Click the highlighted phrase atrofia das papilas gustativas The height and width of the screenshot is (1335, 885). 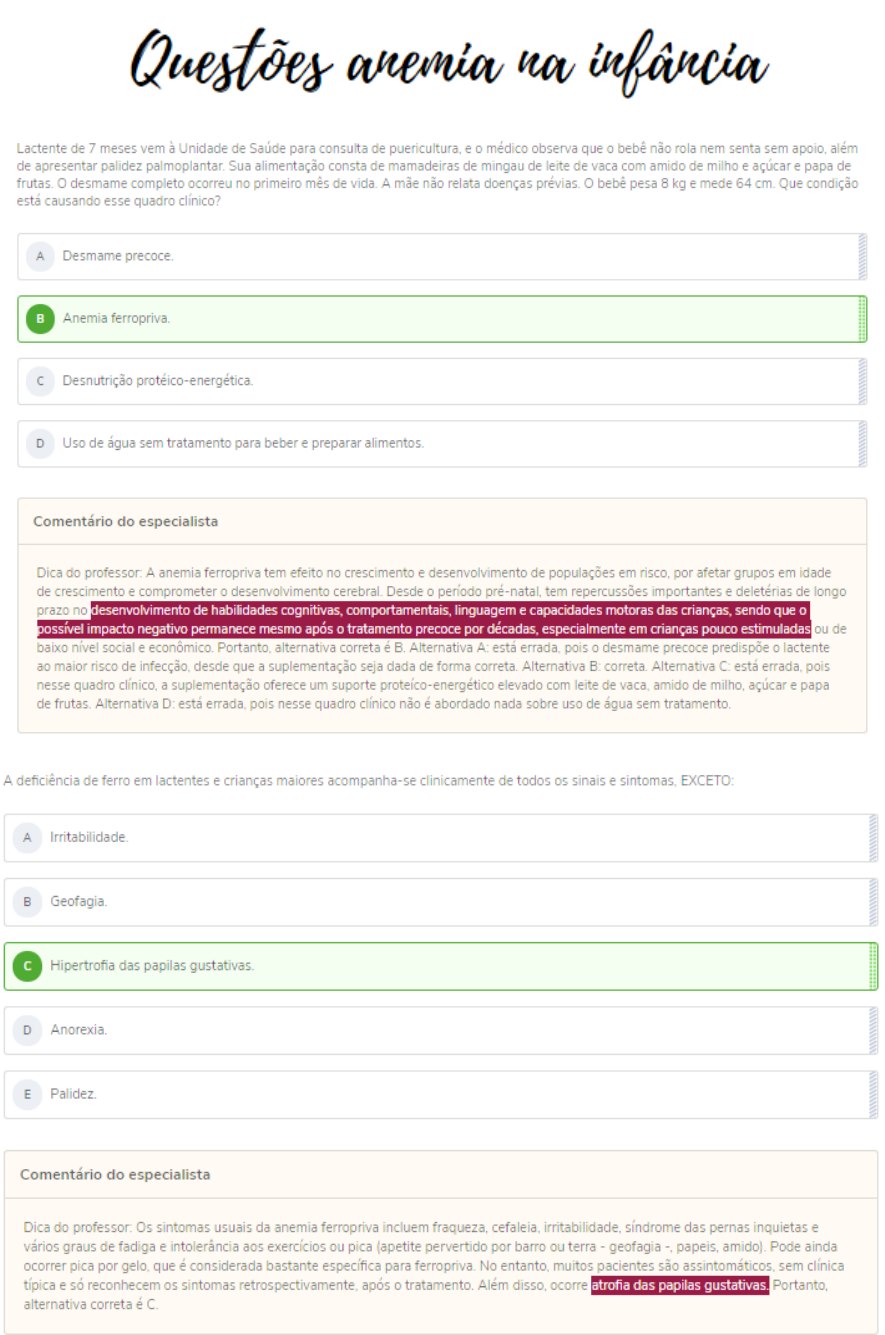click(x=680, y=1285)
